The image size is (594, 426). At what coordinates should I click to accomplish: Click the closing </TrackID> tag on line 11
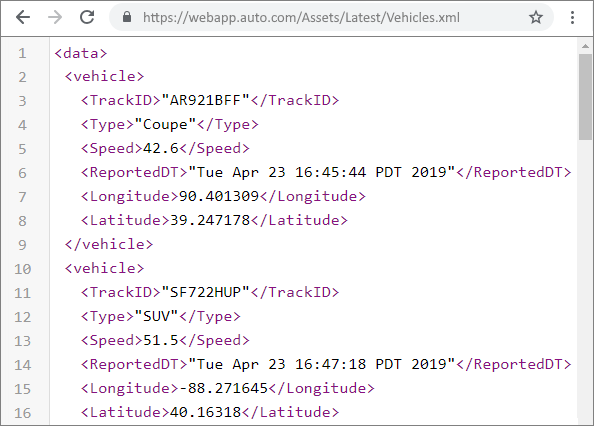[x=295, y=292]
